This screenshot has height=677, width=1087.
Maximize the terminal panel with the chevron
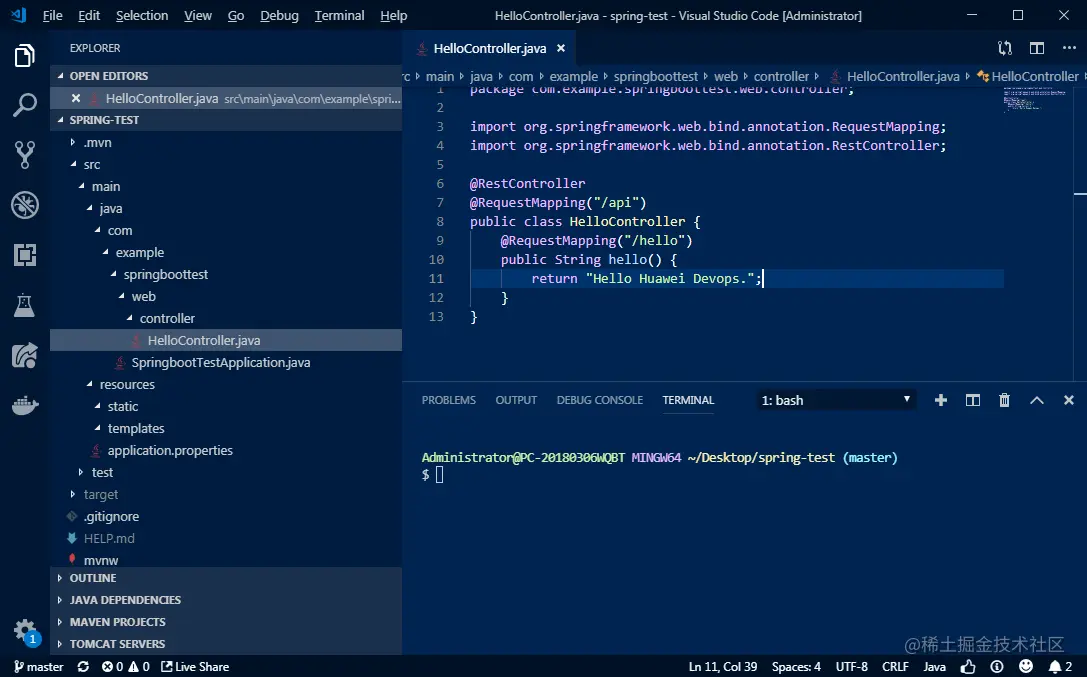click(1036, 399)
